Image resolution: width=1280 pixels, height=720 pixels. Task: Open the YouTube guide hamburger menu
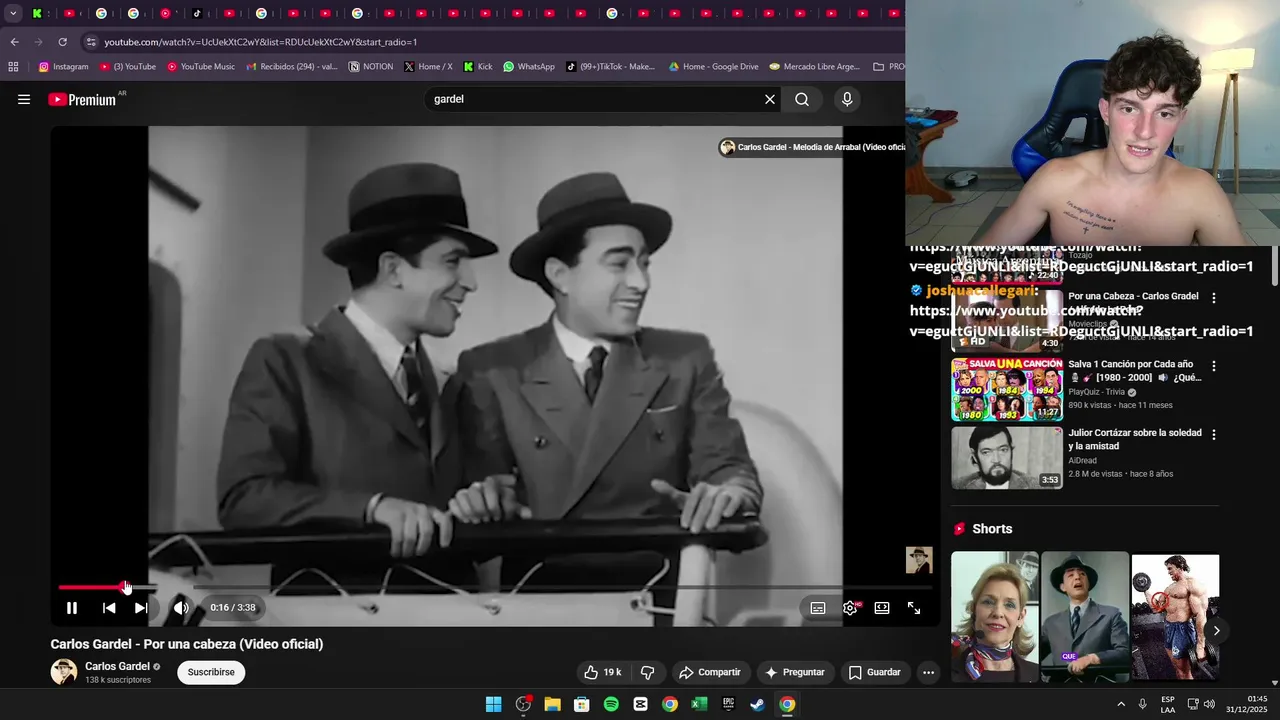(24, 99)
